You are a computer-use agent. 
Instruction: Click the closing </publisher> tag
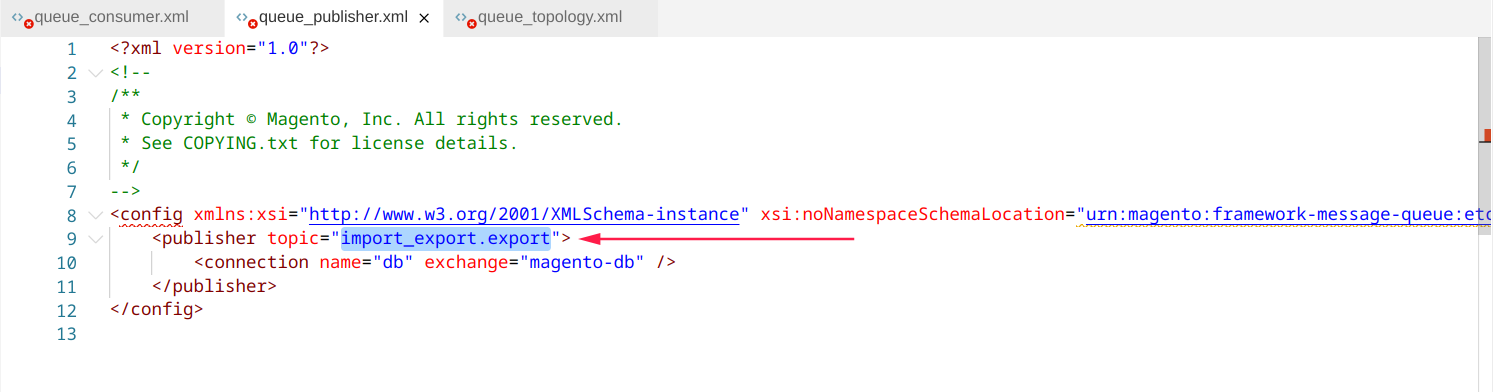click(x=213, y=286)
